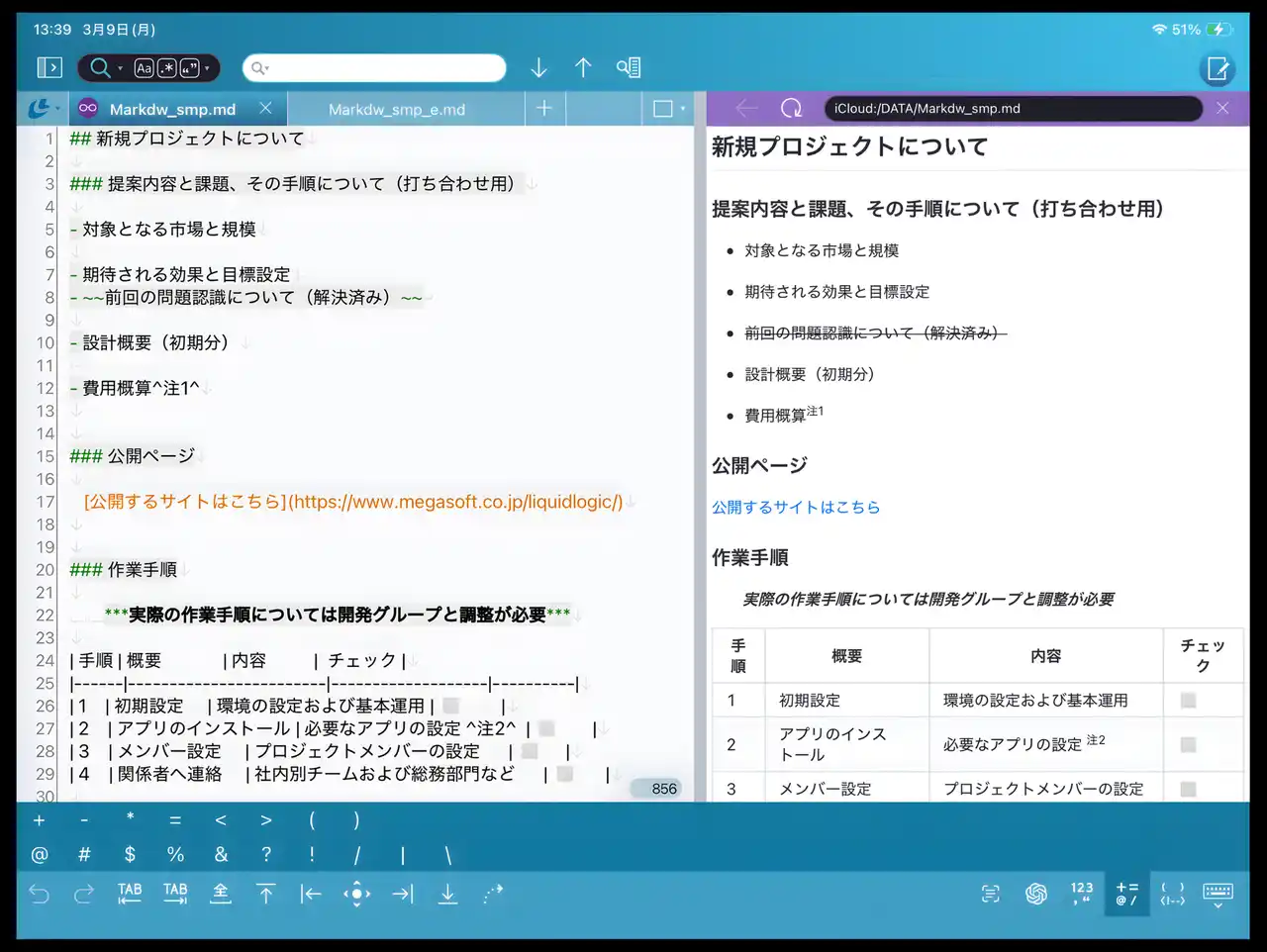Toggle the sidebar panel icon
Screen dimensions: 1267x952
point(49,67)
